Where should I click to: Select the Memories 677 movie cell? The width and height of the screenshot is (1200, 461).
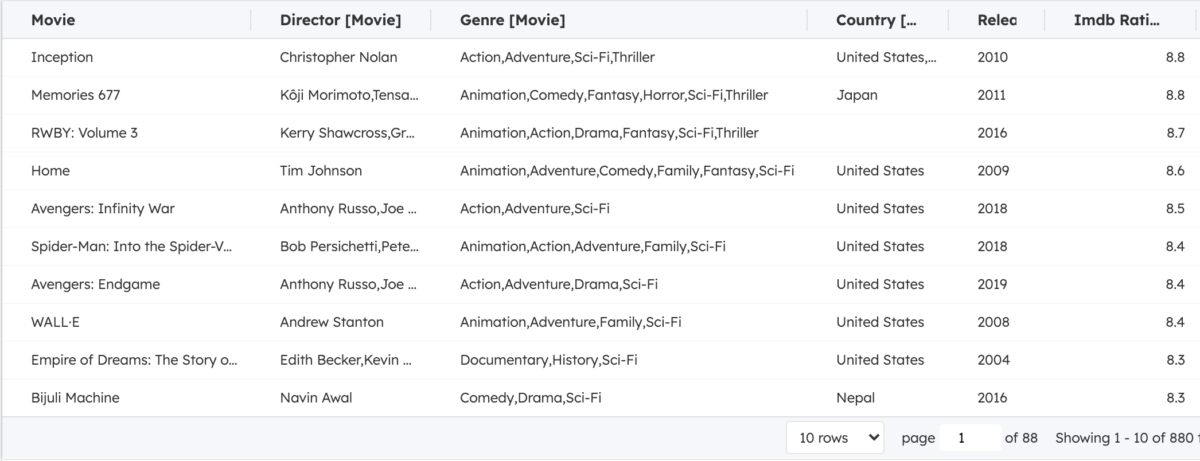point(76,95)
